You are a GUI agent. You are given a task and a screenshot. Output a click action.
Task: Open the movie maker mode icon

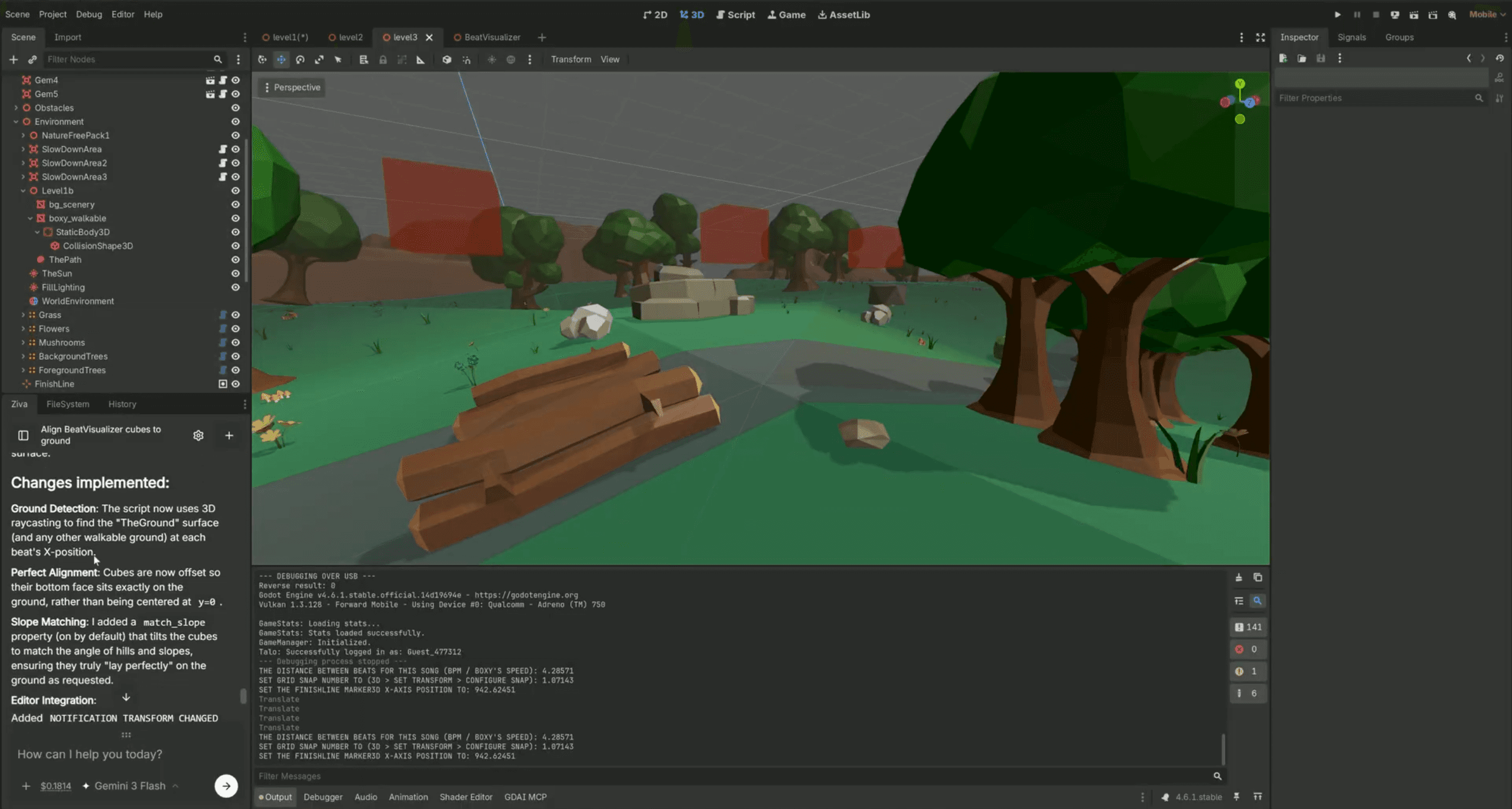[1452, 15]
